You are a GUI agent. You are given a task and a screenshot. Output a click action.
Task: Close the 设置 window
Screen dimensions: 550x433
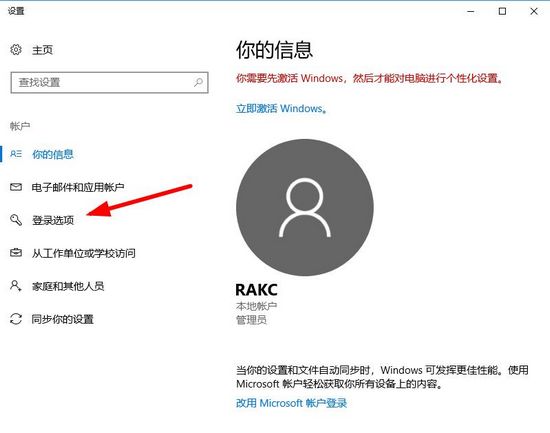(534, 11)
